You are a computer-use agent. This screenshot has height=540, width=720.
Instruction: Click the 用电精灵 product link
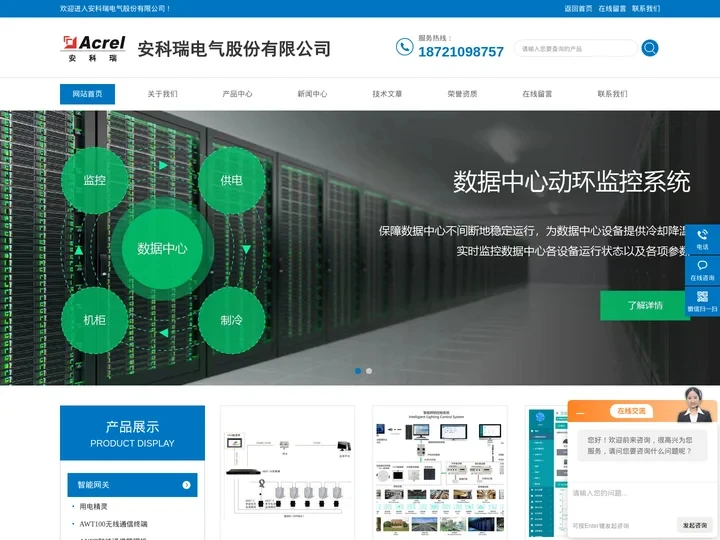coord(93,506)
